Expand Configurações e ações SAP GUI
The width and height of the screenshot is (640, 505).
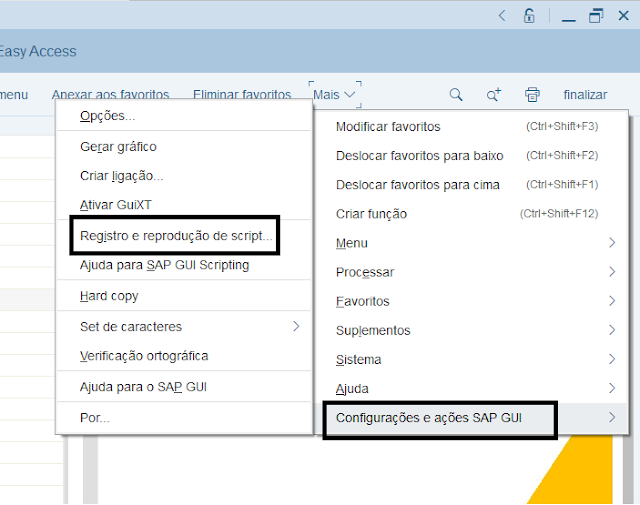[471, 418]
